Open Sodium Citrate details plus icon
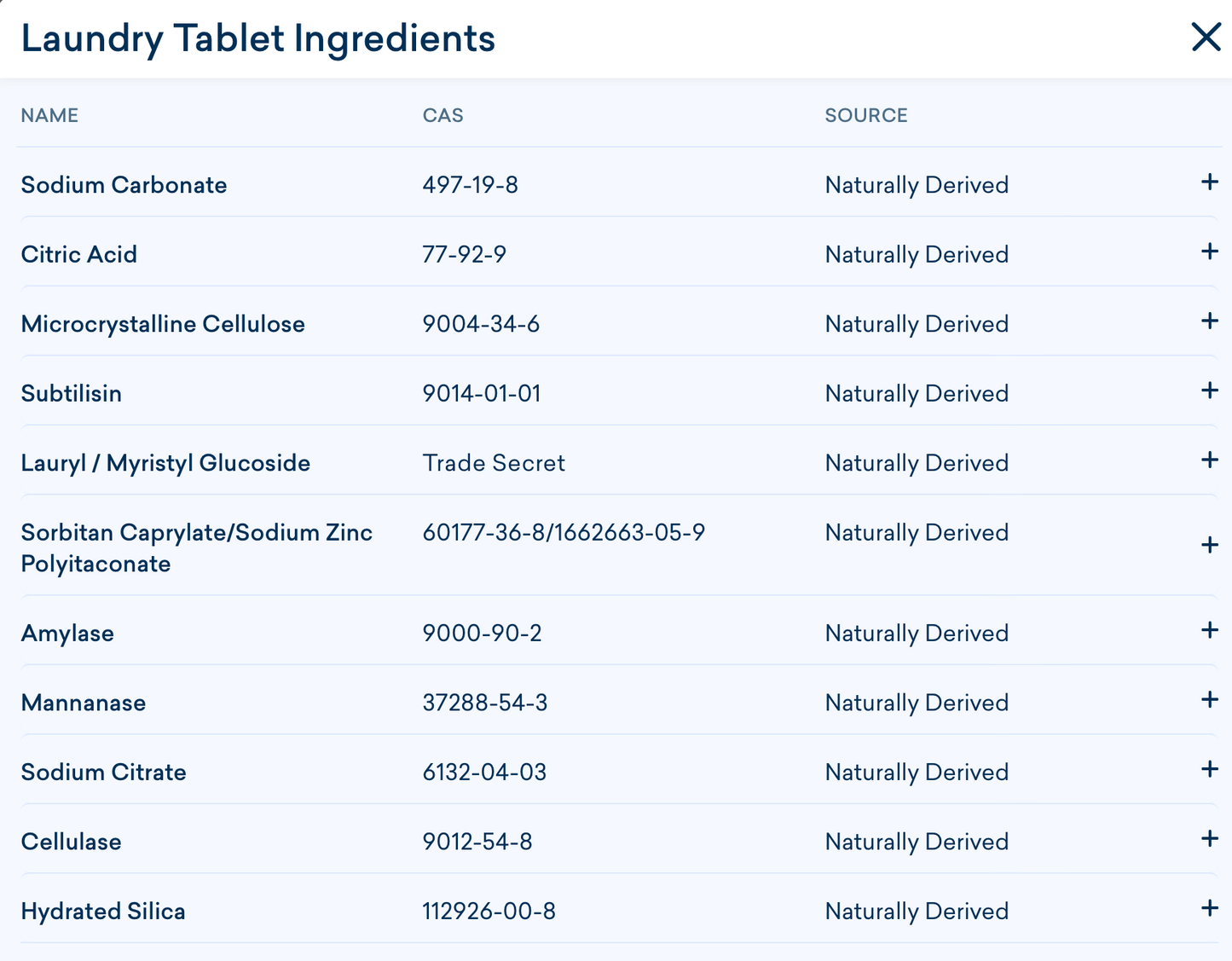This screenshot has width=1232, height=961. [x=1209, y=769]
